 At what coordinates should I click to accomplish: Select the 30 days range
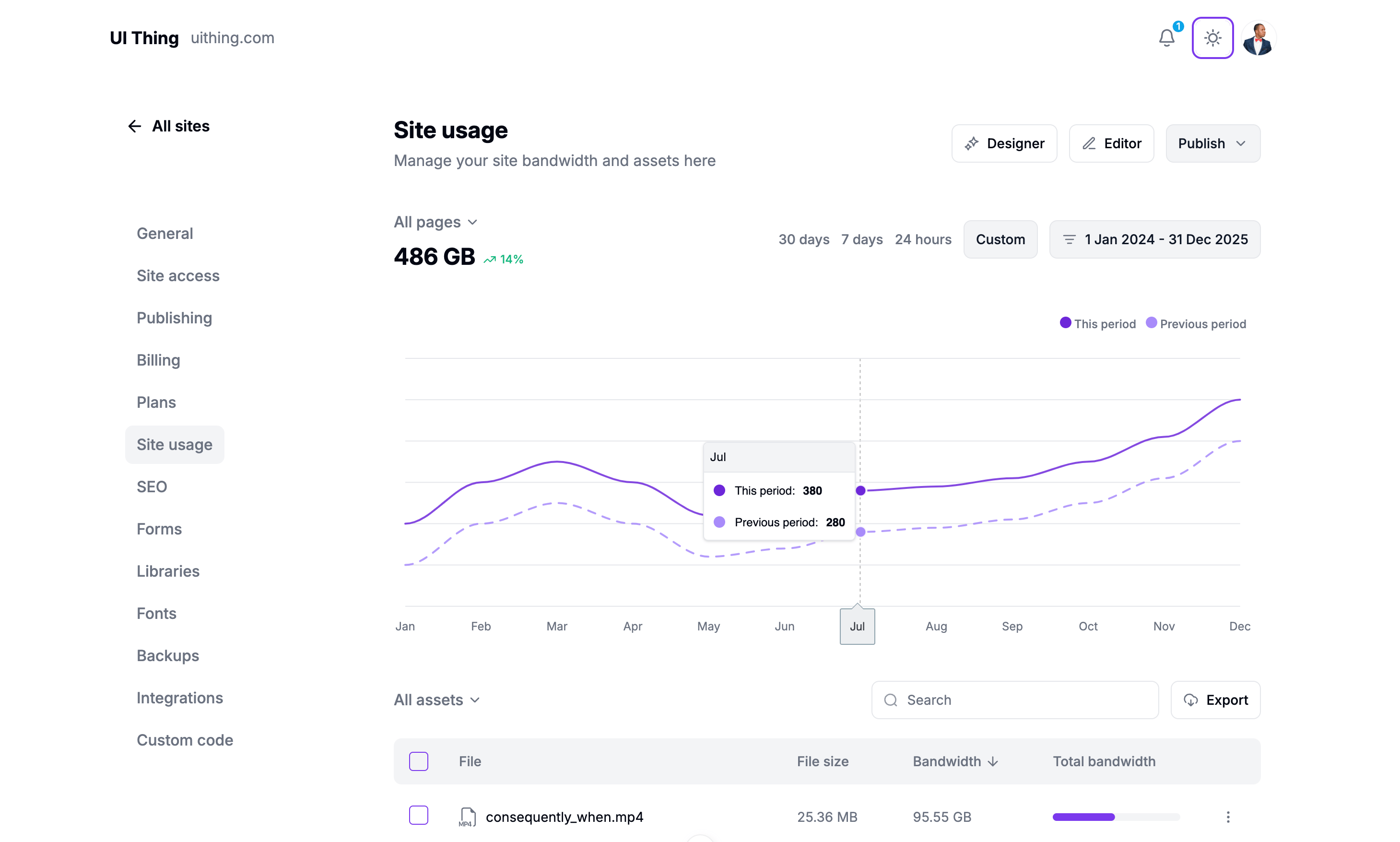(803, 239)
